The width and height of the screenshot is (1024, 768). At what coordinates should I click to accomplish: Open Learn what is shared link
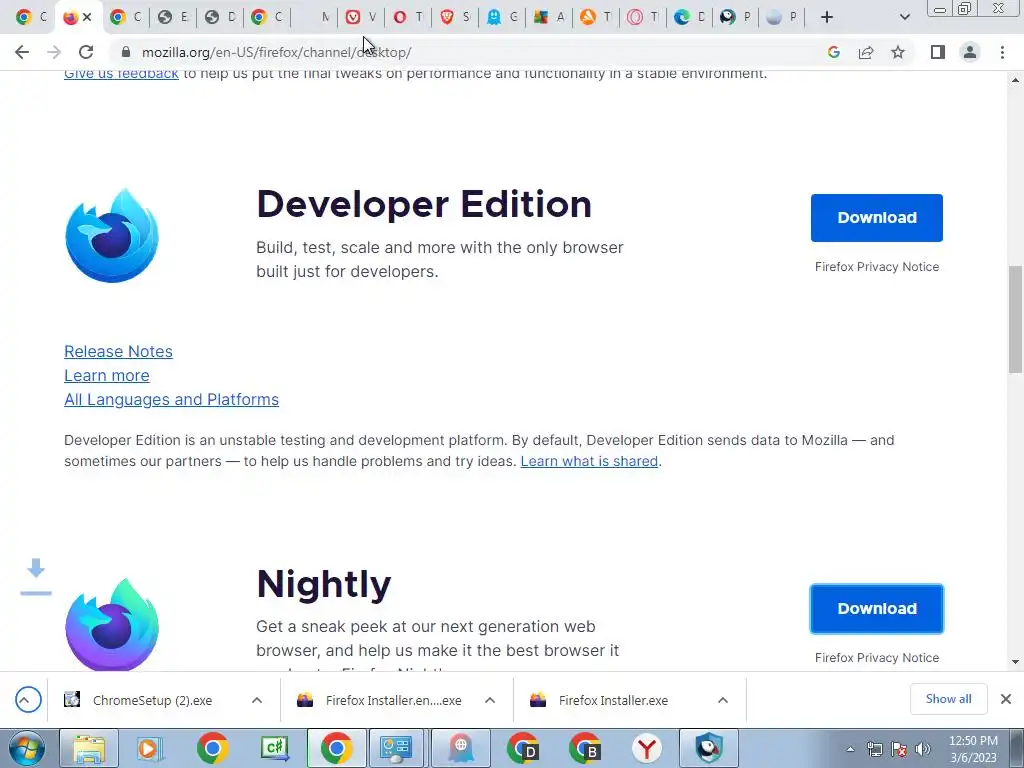click(x=589, y=461)
